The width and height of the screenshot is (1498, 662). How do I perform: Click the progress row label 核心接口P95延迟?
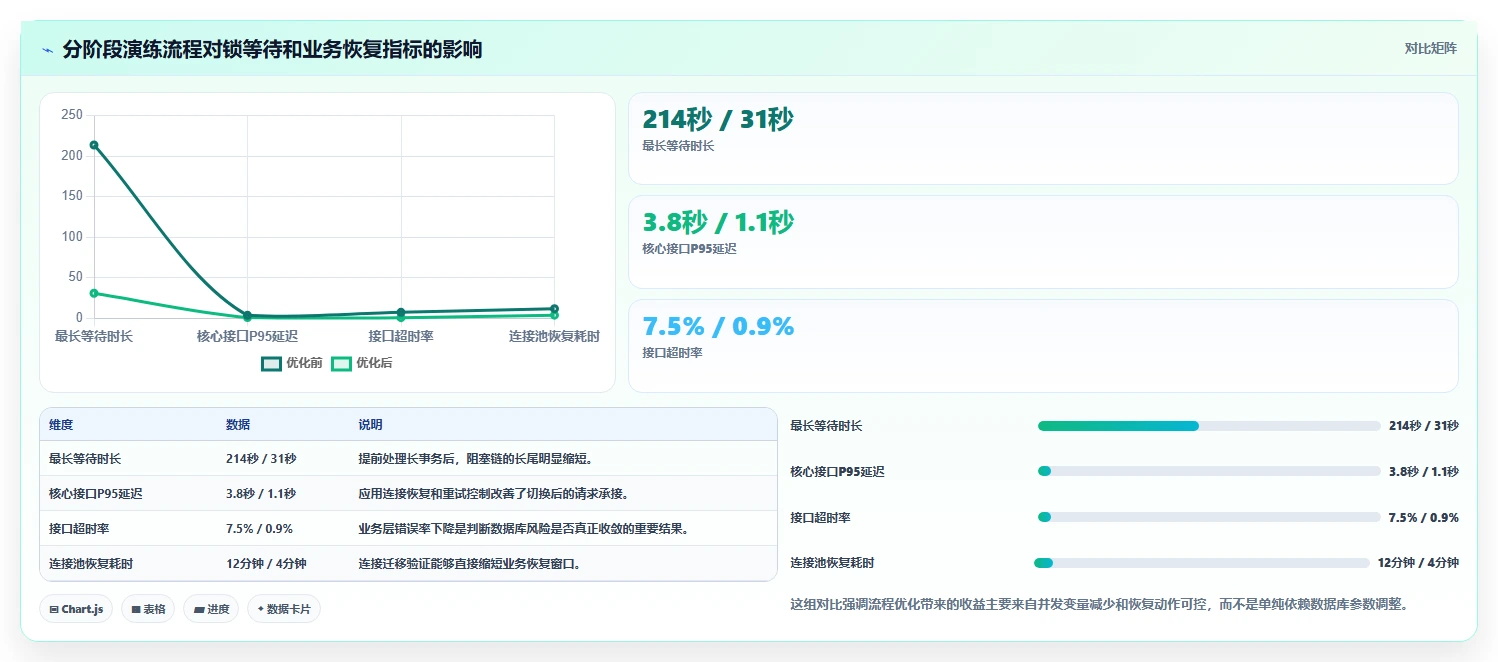[837, 471]
